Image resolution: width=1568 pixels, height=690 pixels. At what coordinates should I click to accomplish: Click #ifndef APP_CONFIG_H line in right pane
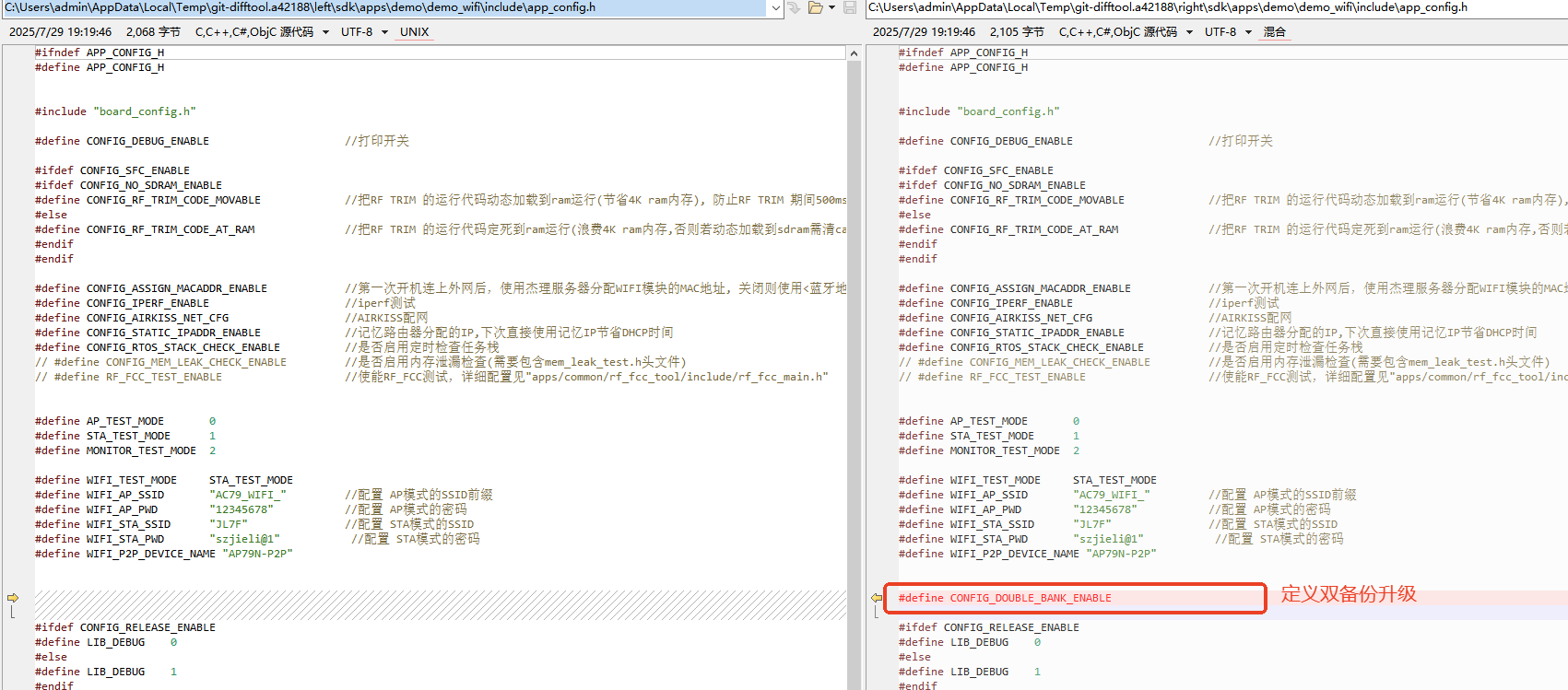(963, 53)
